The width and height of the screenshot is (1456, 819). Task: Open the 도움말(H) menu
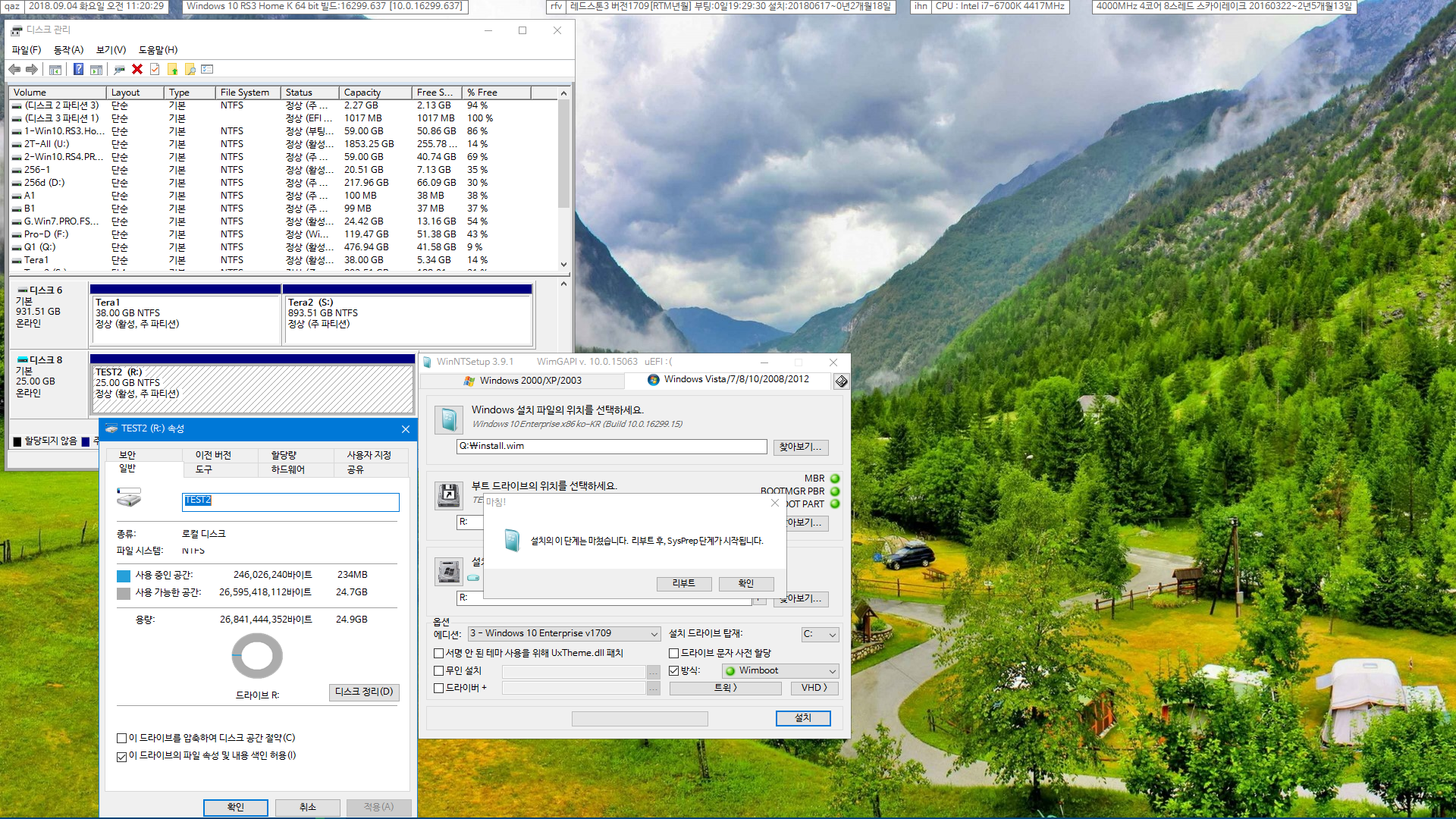pos(158,50)
